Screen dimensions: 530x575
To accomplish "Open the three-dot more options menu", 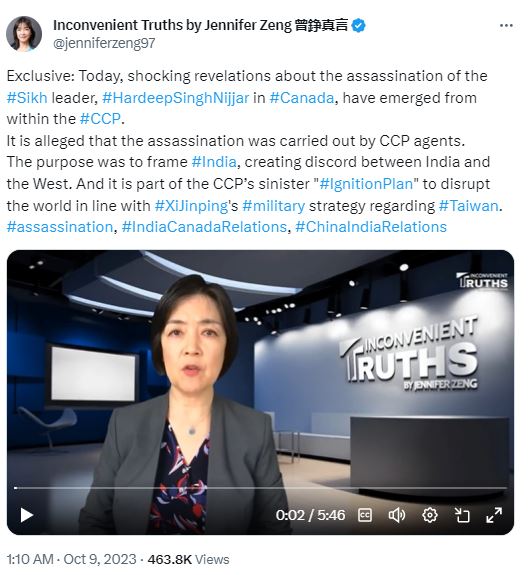I will point(506,26).
